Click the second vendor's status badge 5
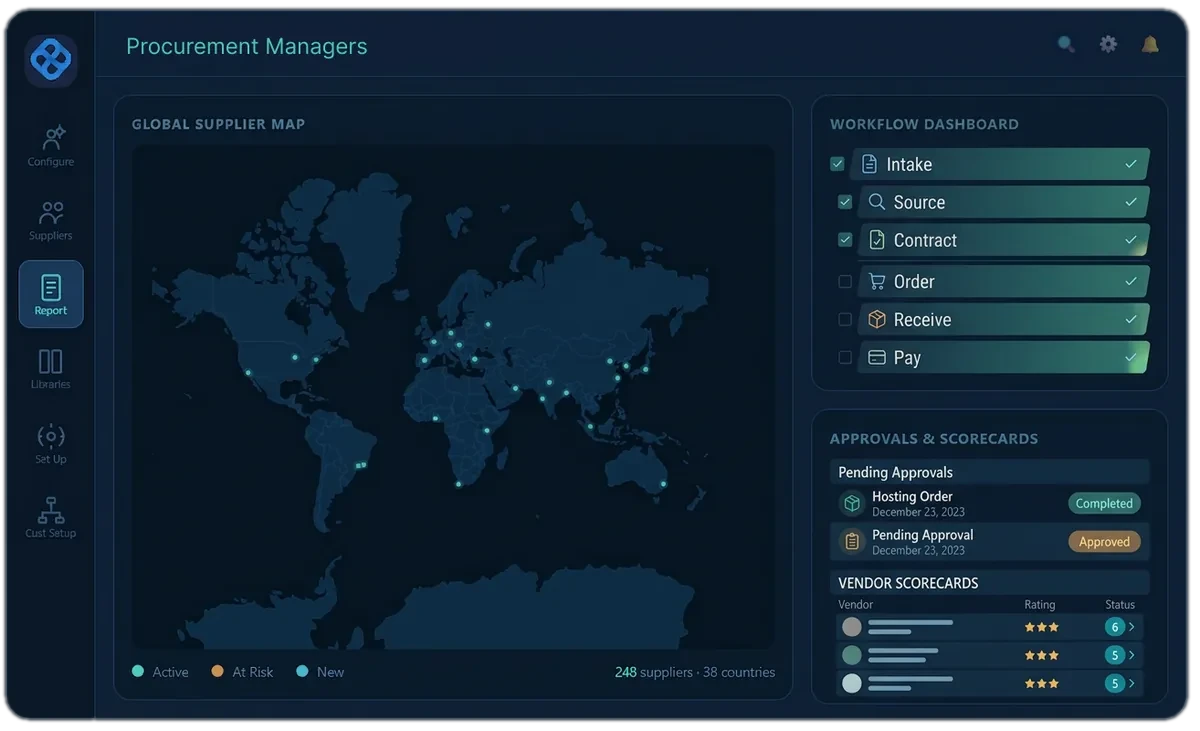The width and height of the screenshot is (1200, 731). (x=1115, y=655)
